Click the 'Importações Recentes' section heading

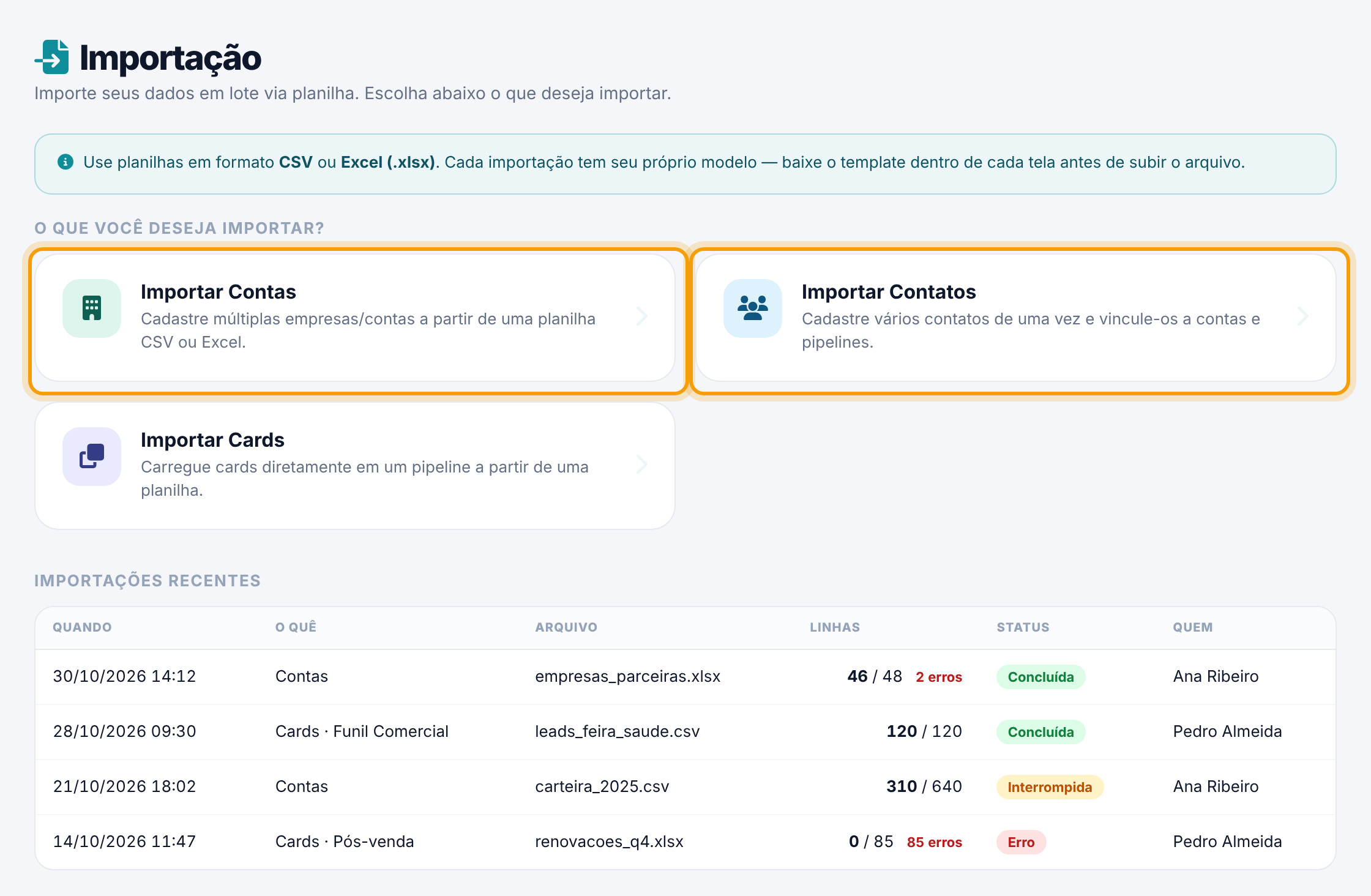point(148,580)
